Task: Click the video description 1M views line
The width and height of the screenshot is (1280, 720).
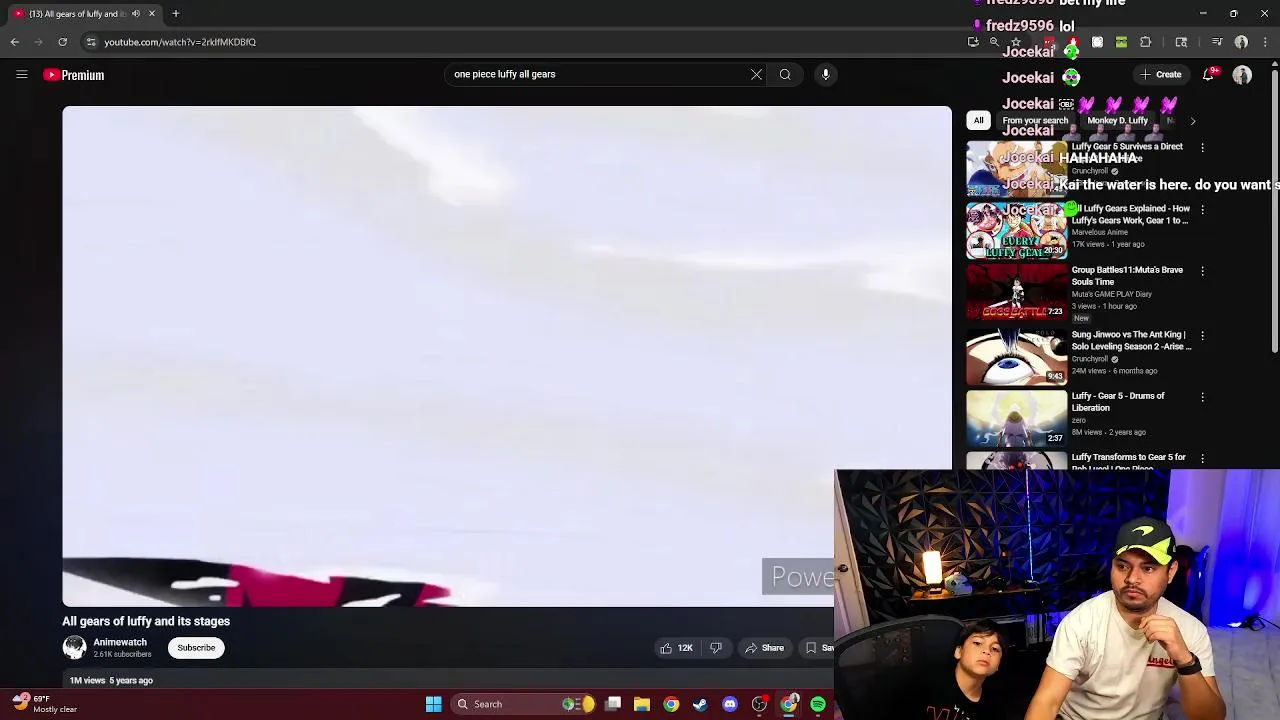Action: pyautogui.click(x=111, y=680)
